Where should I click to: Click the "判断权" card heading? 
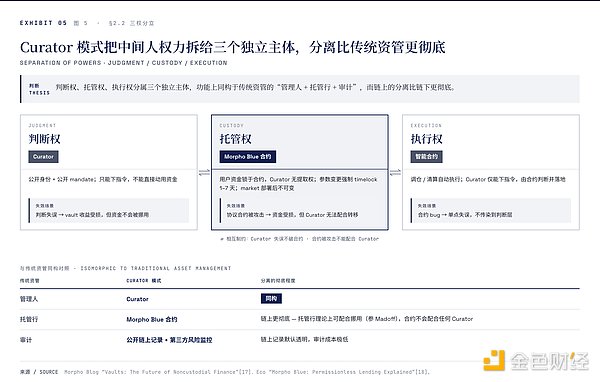[x=44, y=139]
